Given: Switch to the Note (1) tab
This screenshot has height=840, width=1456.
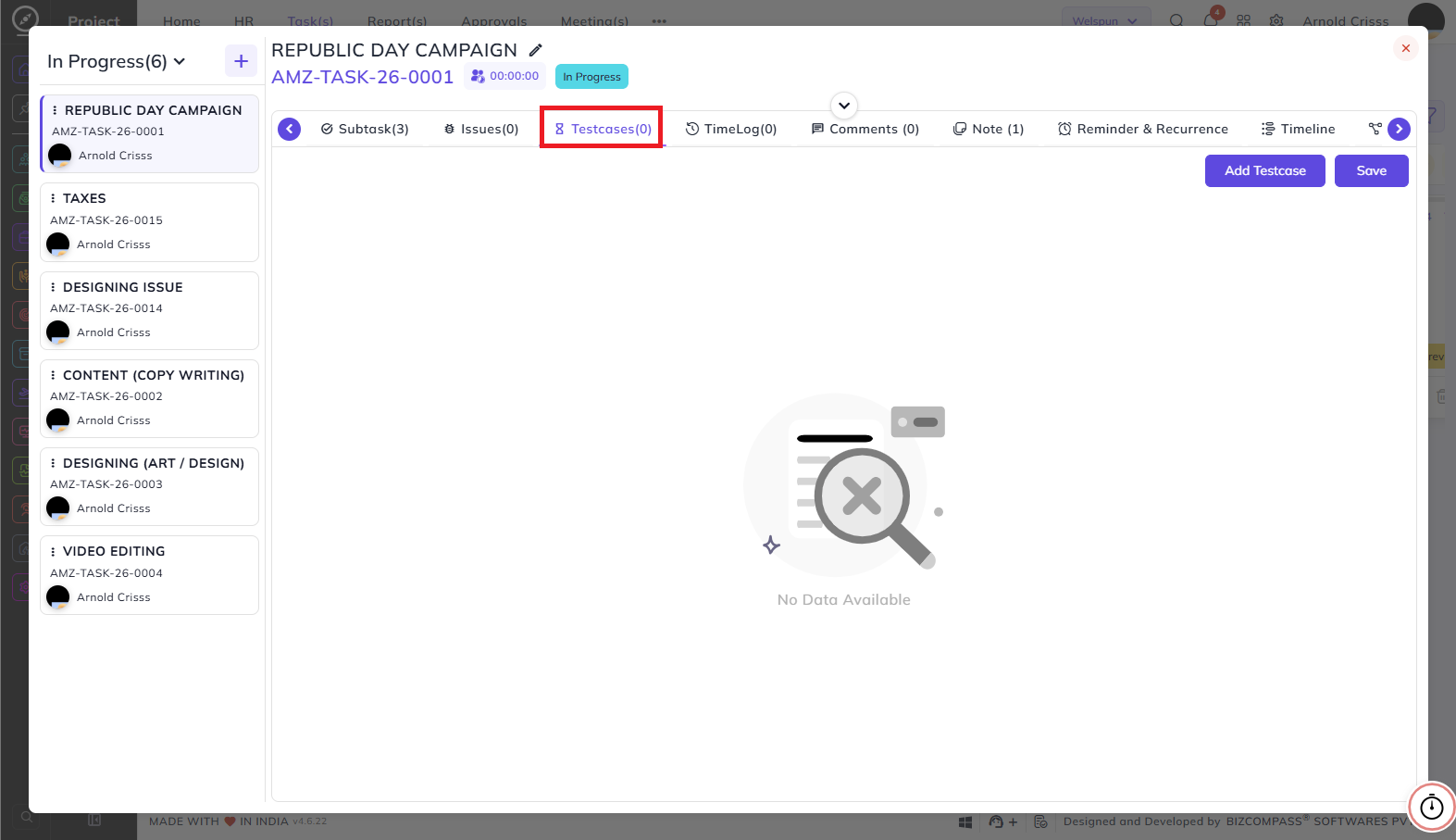Looking at the screenshot, I should point(989,129).
